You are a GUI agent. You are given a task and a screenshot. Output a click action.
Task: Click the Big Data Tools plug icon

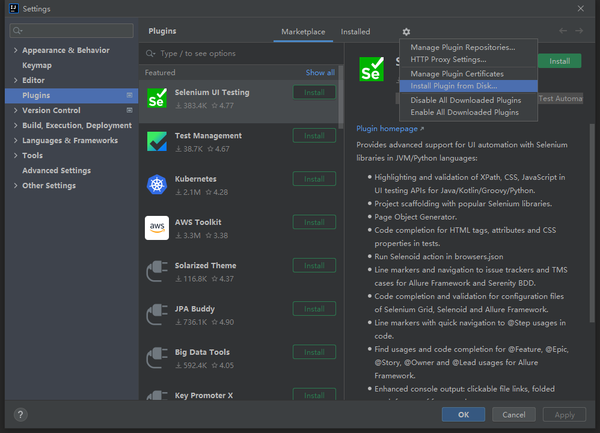[156, 358]
